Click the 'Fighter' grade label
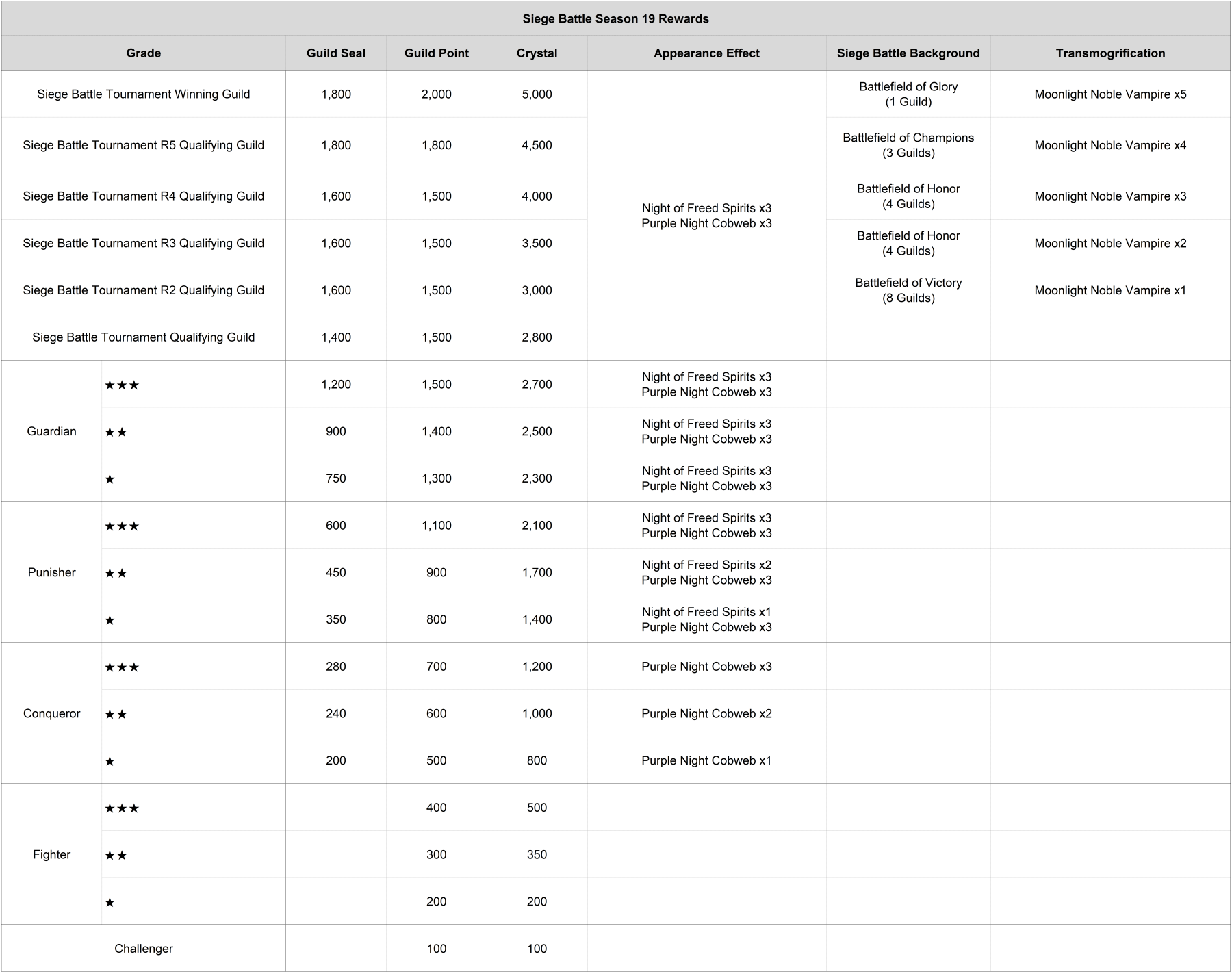This screenshot has height=974, width=1232. click(x=52, y=854)
